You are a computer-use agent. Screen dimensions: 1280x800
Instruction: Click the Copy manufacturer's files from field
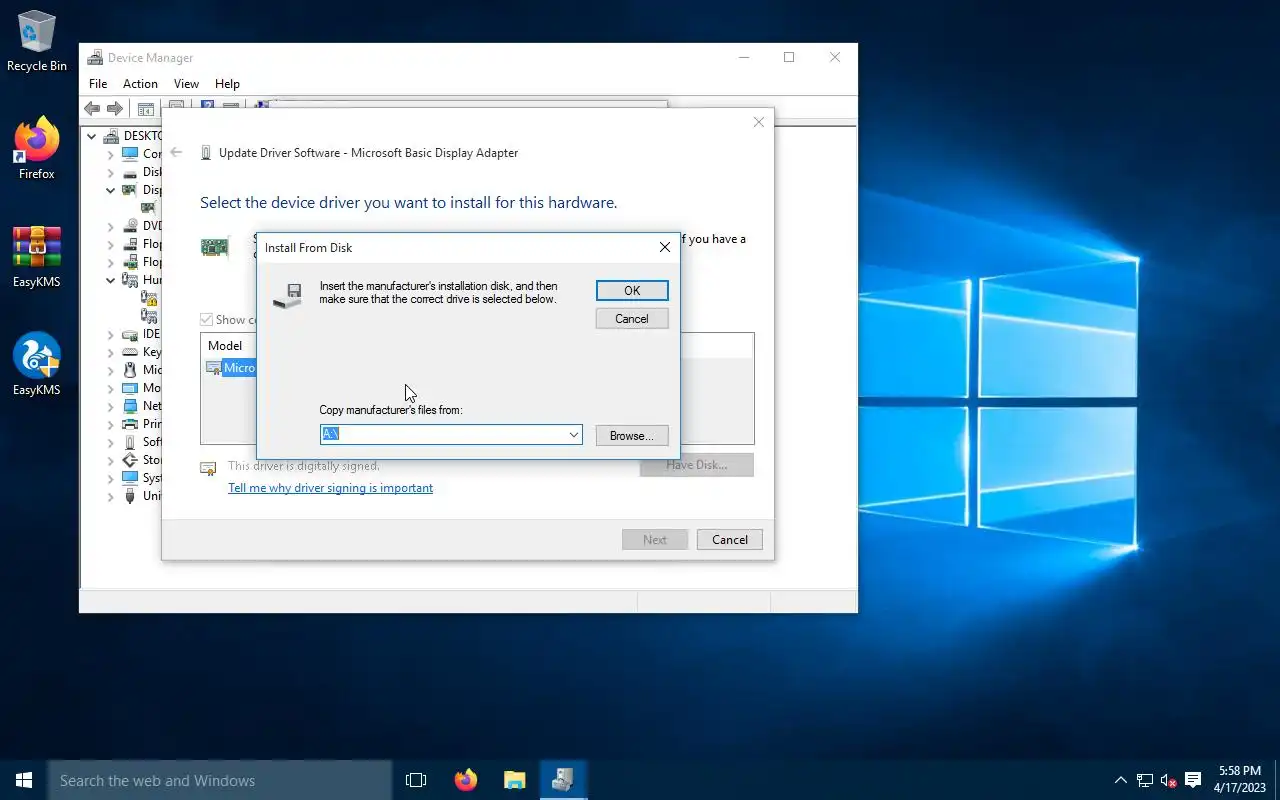click(451, 435)
